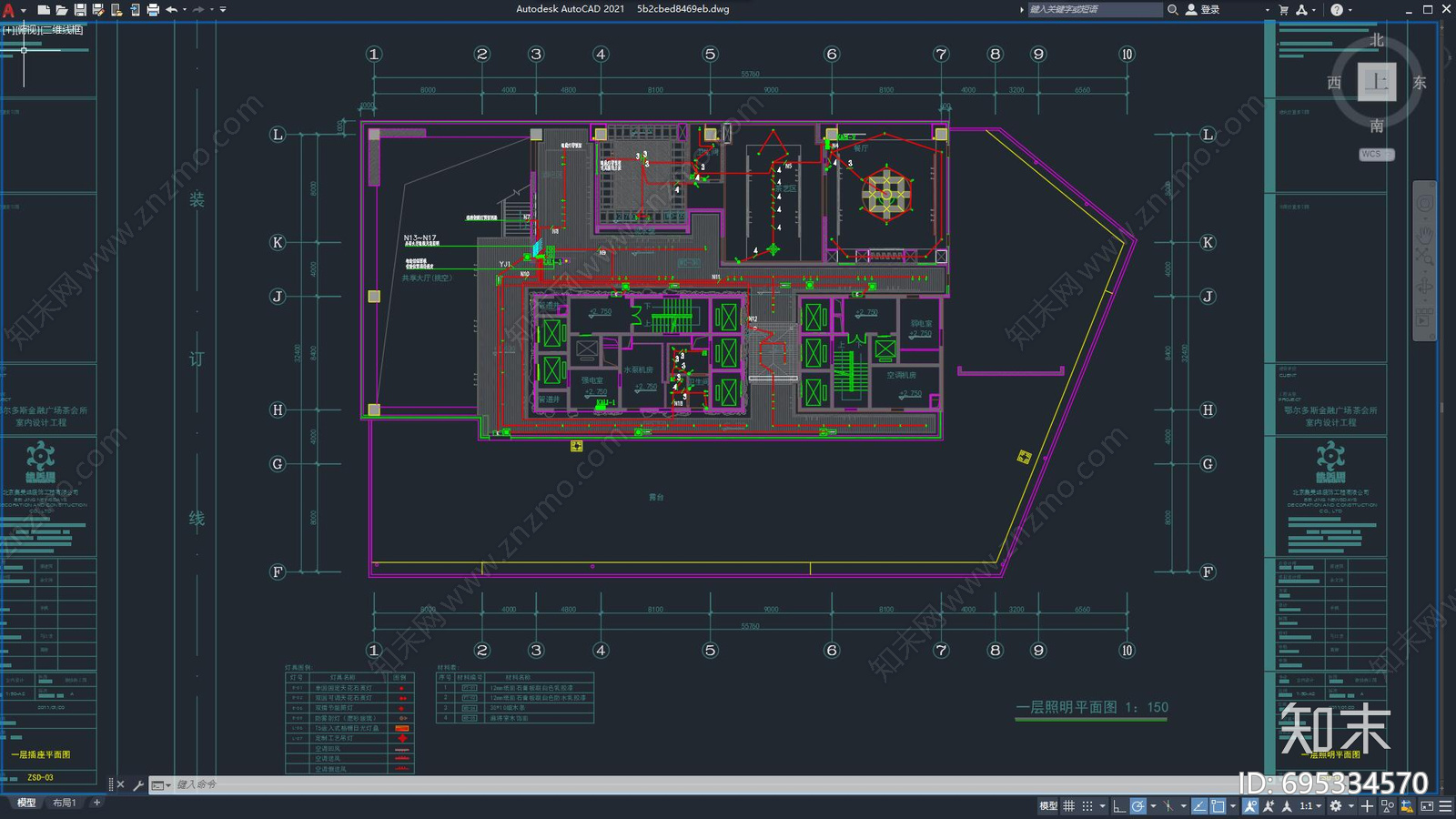This screenshot has height=819, width=1456.
Task: Click the isolate objects icon in status bar
Action: tap(1388, 806)
